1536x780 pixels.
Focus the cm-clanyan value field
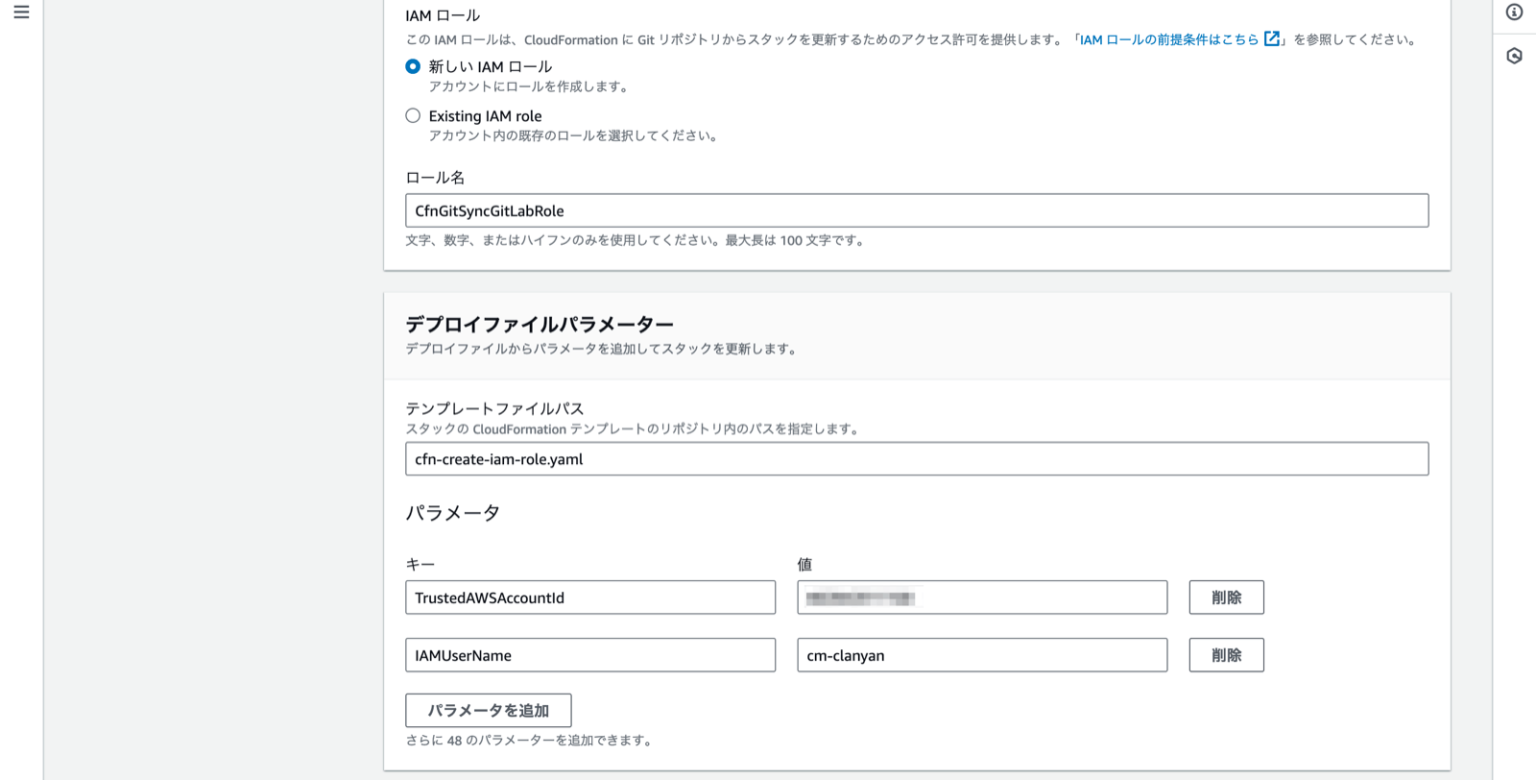point(981,655)
